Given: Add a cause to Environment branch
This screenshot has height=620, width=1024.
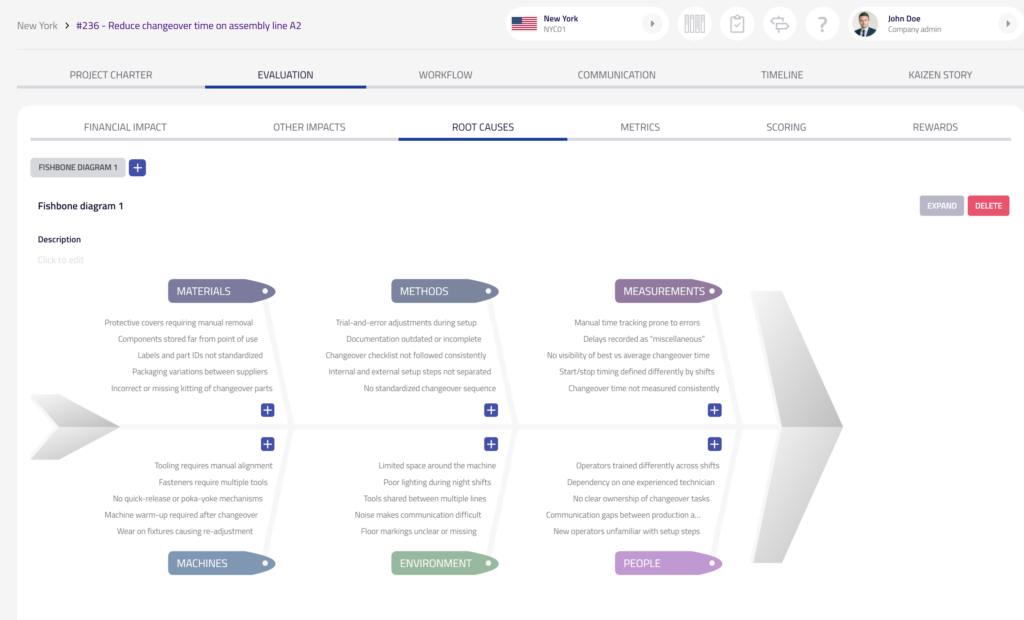Looking at the screenshot, I should click(491, 444).
